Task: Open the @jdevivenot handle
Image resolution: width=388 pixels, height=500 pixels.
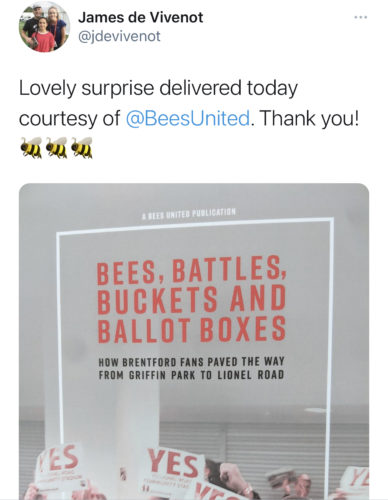Action: tap(119, 36)
